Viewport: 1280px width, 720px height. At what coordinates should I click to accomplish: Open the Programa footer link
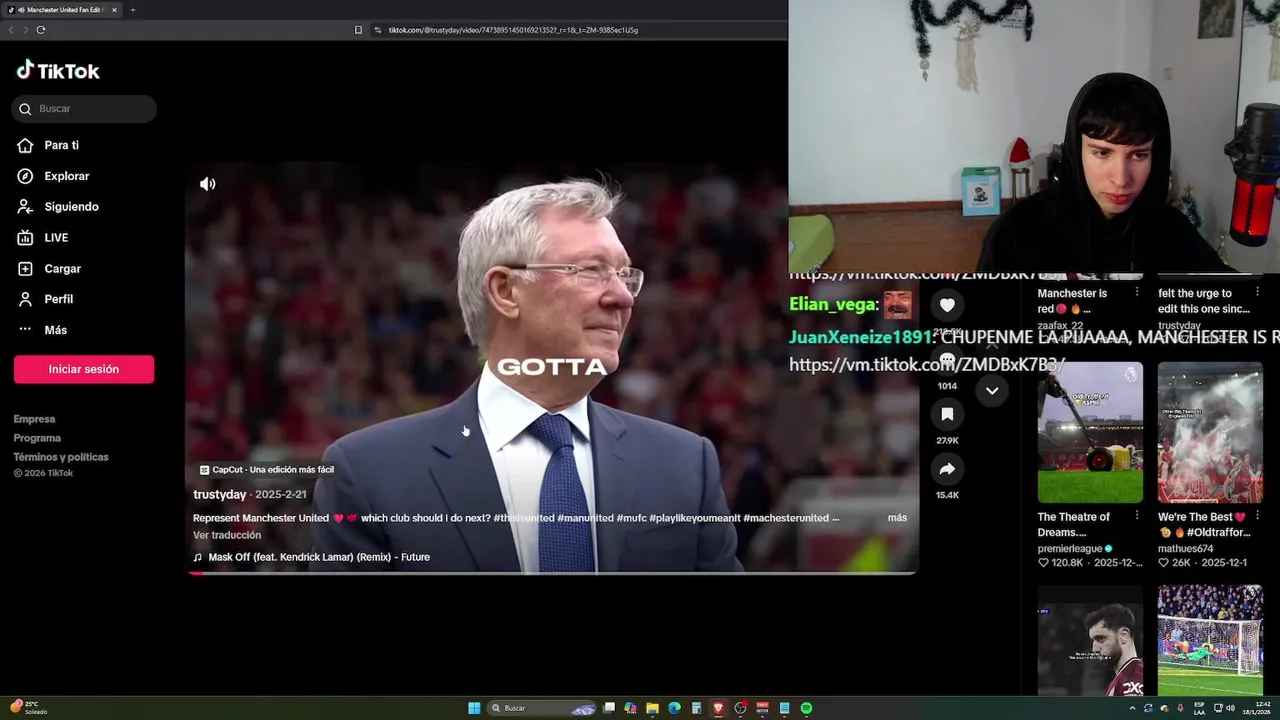click(x=37, y=438)
